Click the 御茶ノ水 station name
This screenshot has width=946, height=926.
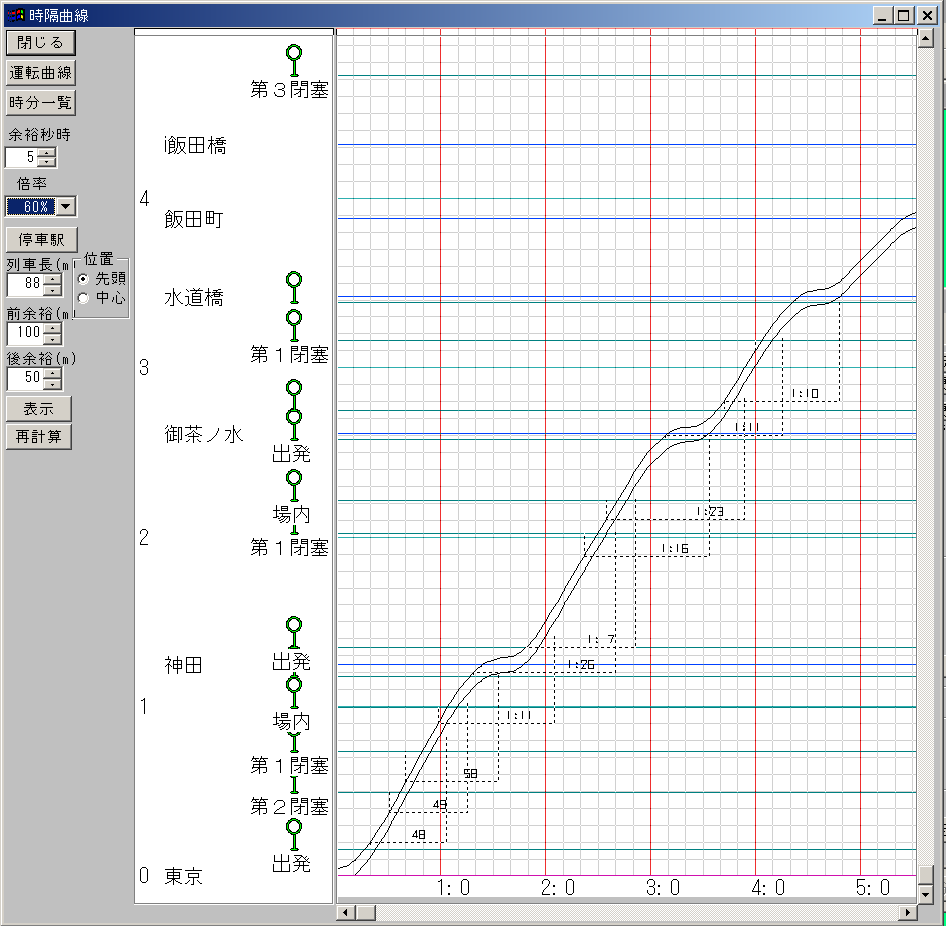tap(204, 434)
